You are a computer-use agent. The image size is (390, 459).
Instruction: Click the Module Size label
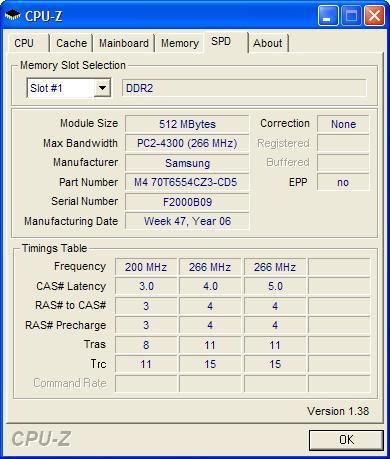pos(89,123)
